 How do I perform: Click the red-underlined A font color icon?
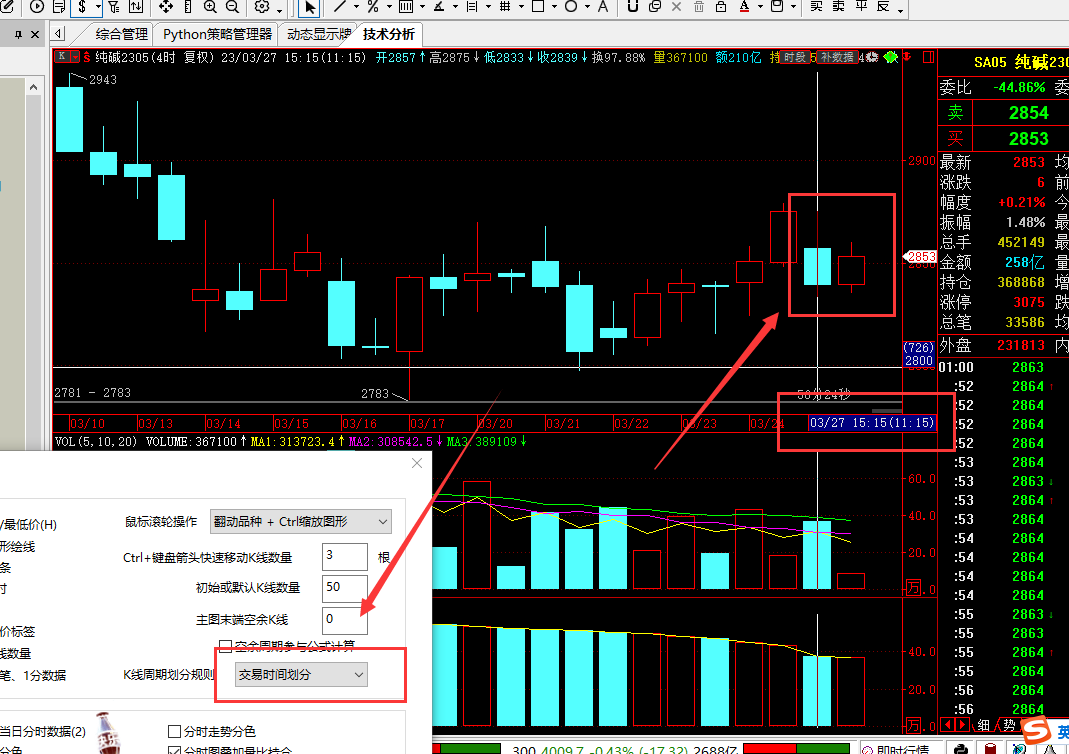click(744, 7)
